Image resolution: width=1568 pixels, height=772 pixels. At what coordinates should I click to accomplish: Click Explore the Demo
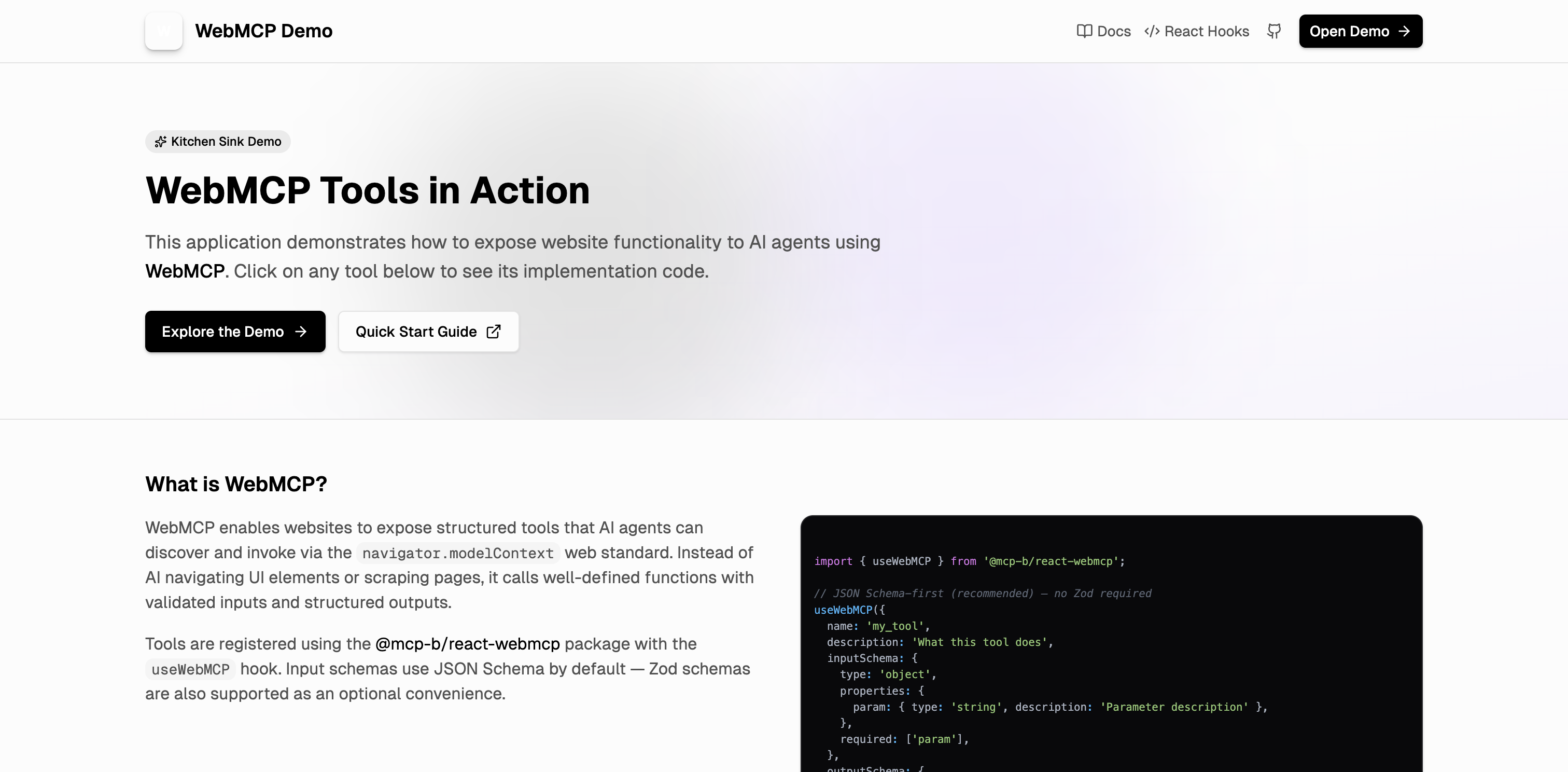point(235,332)
